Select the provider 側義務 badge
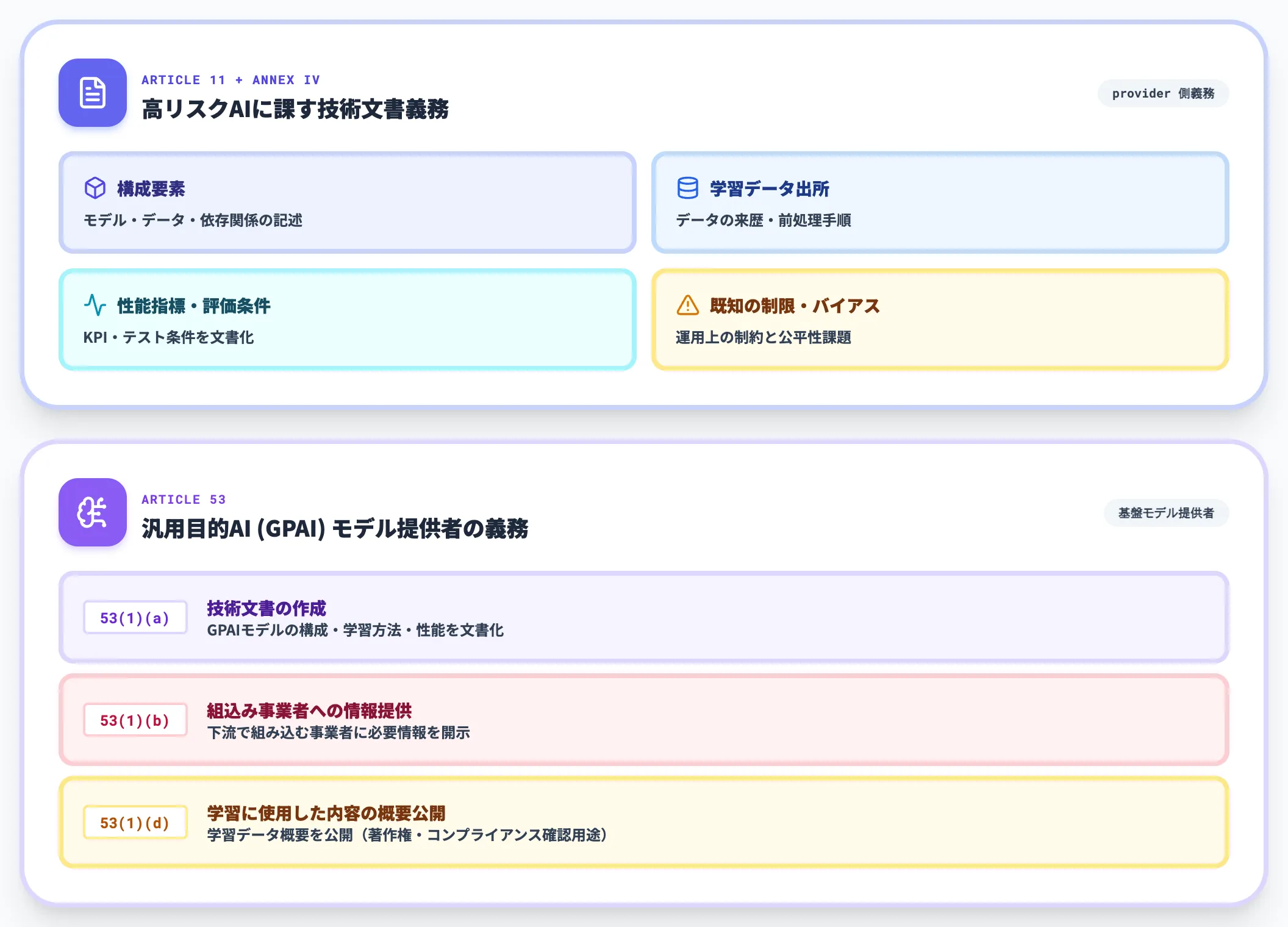This screenshot has width=1288, height=927. click(x=1163, y=93)
